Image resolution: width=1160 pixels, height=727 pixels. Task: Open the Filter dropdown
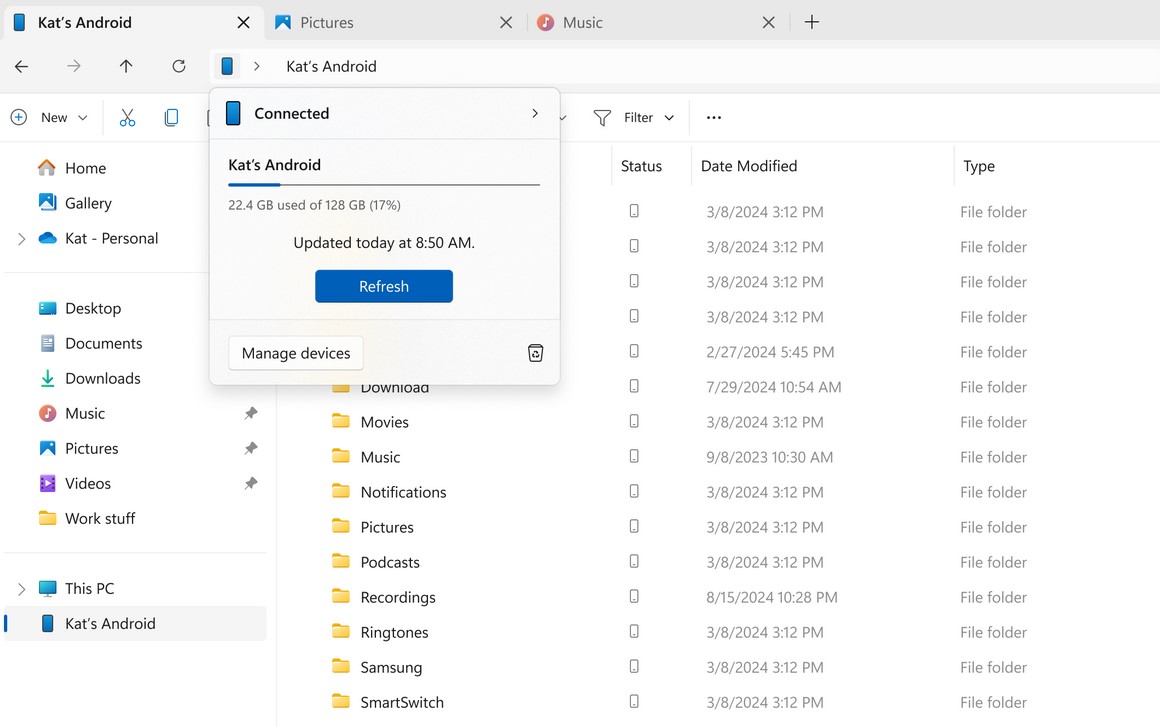click(635, 118)
